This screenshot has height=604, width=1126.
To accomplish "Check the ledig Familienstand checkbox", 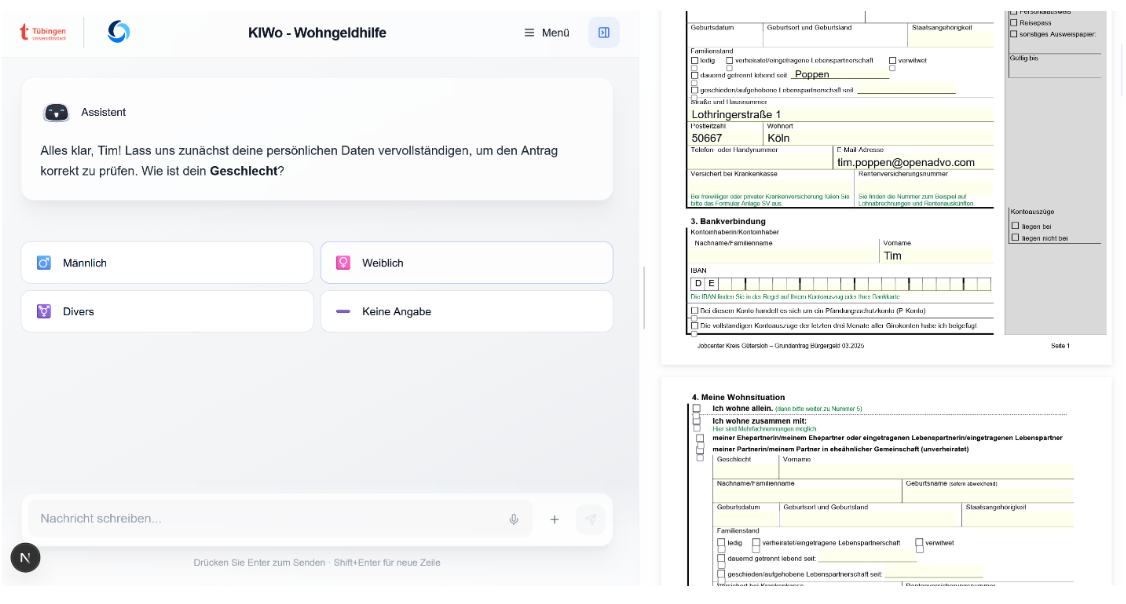I will (x=694, y=60).
